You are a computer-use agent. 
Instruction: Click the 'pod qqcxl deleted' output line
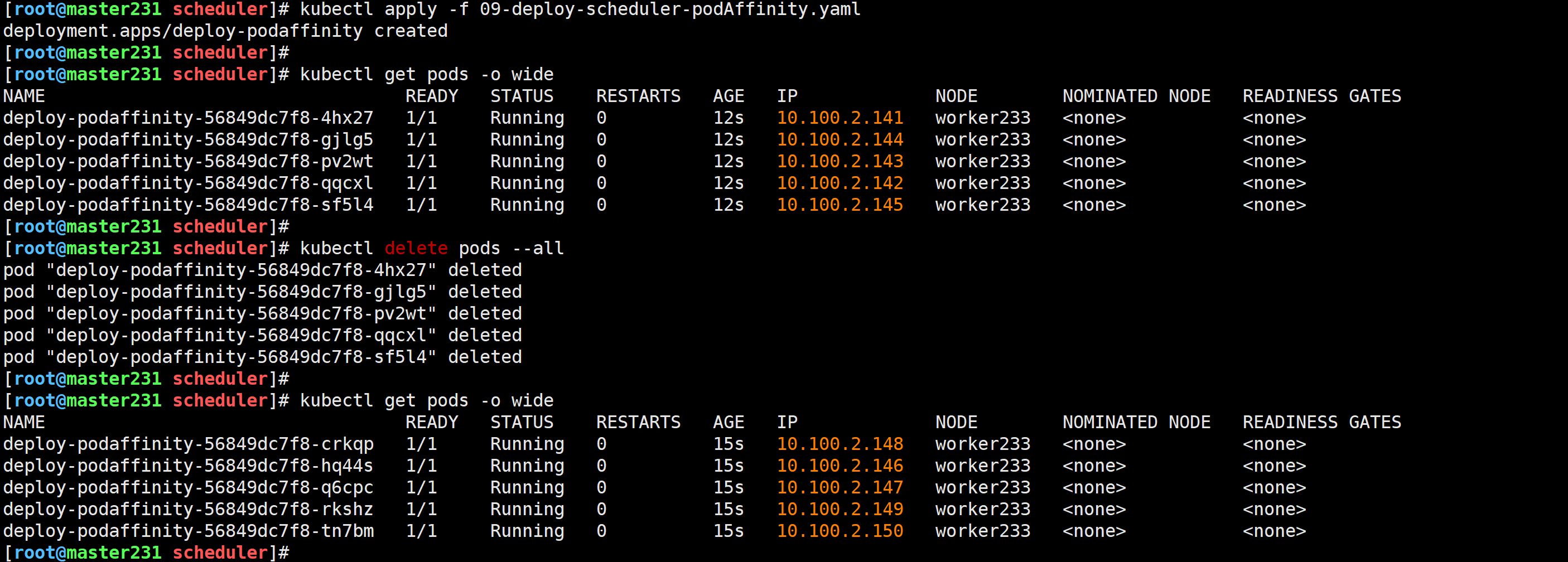click(262, 335)
